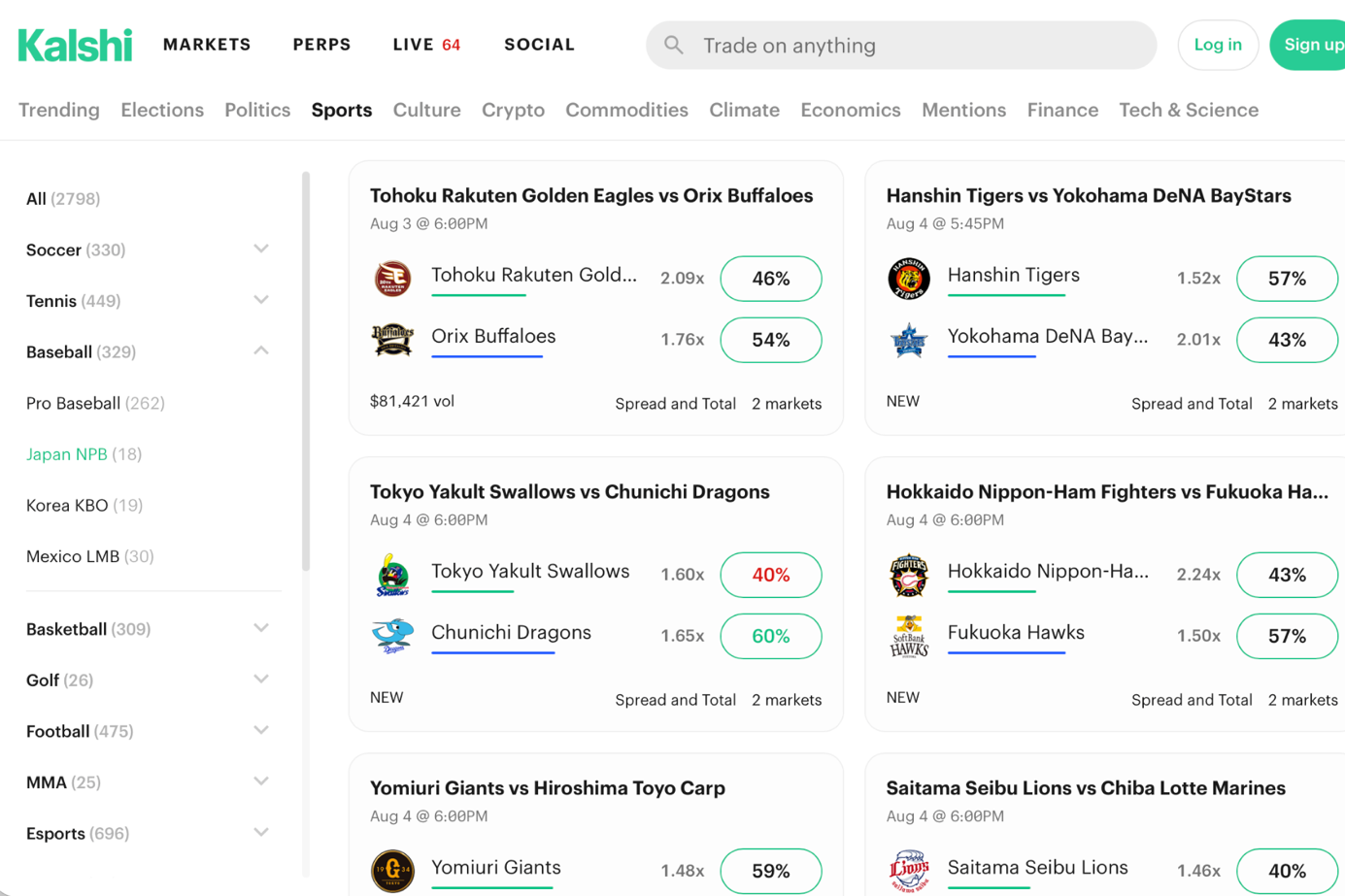This screenshot has width=1345, height=896.
Task: Click the sidebar scrollbar
Action: pyautogui.click(x=306, y=371)
